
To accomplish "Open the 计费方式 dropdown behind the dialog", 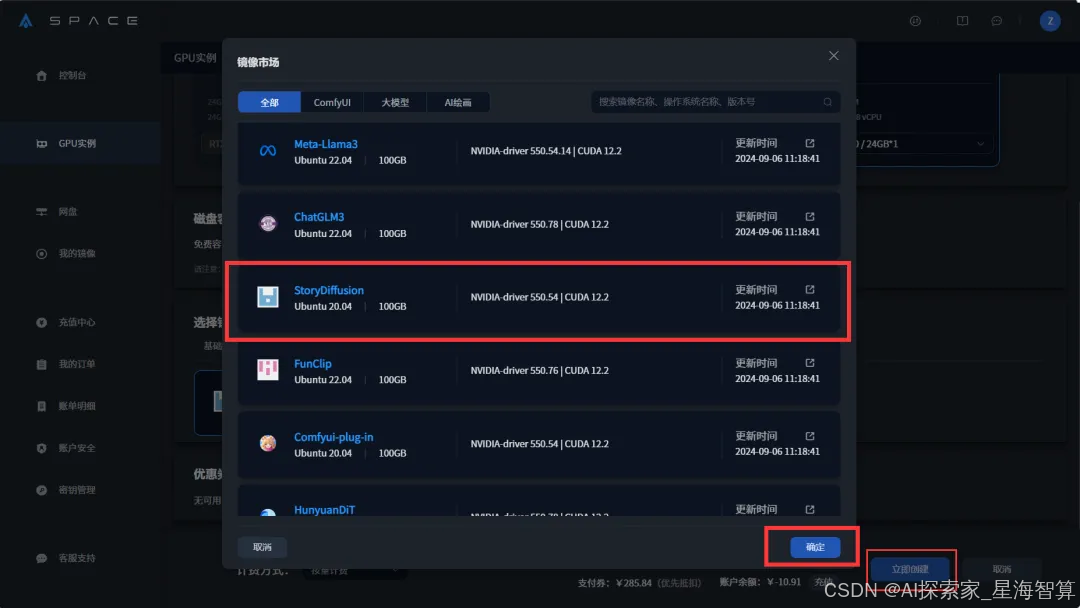I will coord(355,571).
